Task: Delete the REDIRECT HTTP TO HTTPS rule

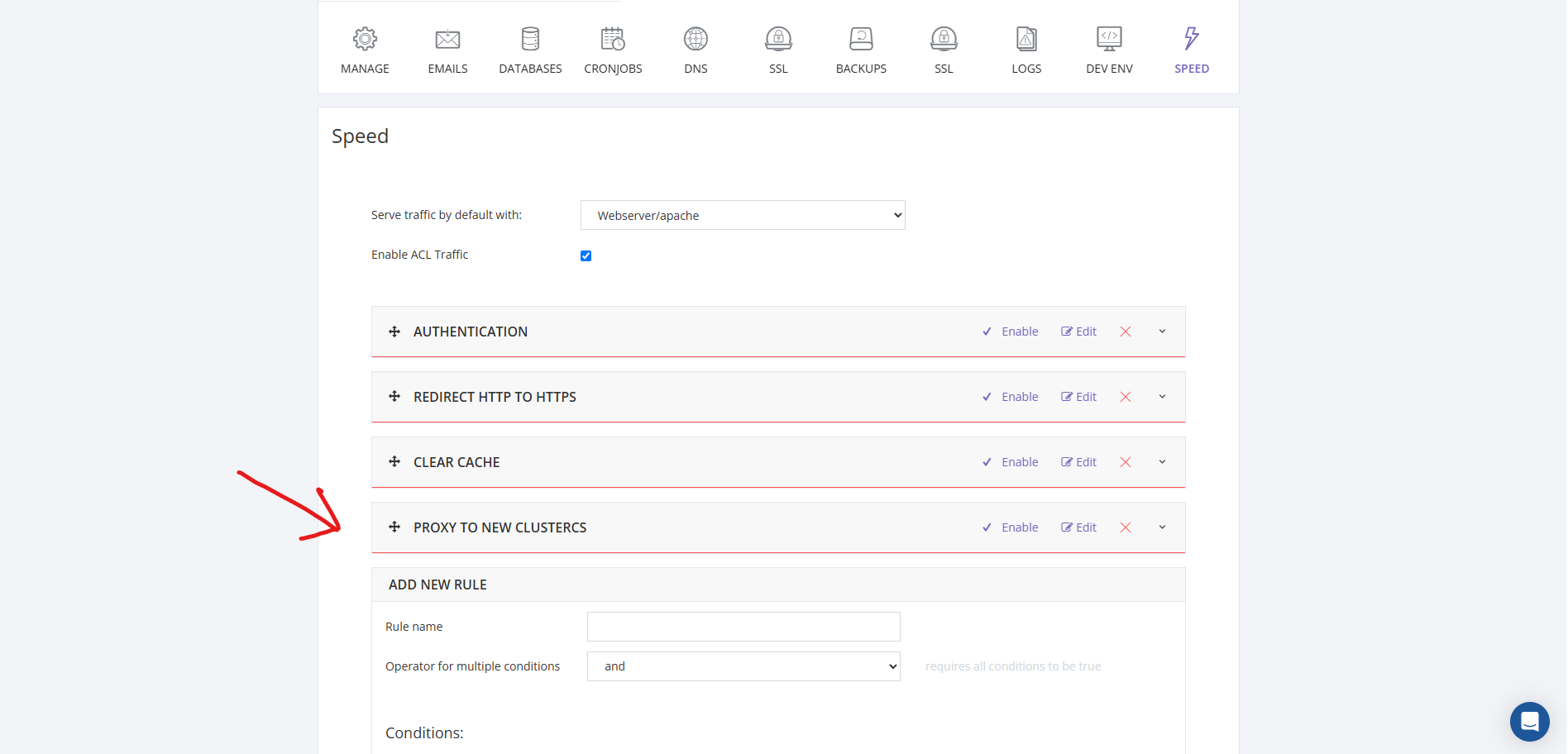Action: click(x=1126, y=397)
